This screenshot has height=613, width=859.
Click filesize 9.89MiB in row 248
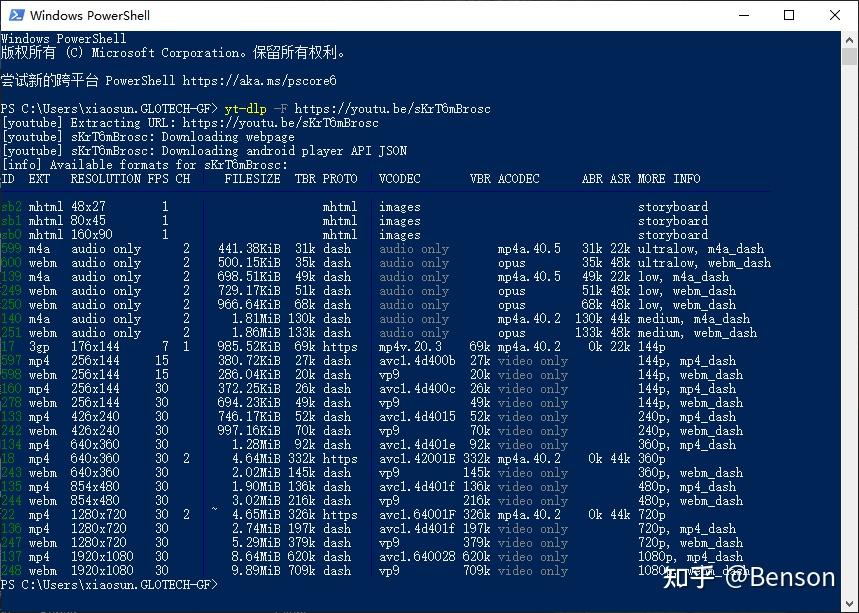tap(256, 571)
